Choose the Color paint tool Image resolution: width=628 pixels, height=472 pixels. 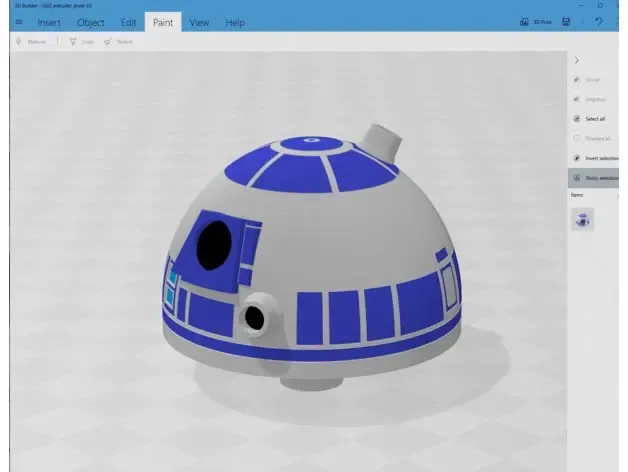82,42
